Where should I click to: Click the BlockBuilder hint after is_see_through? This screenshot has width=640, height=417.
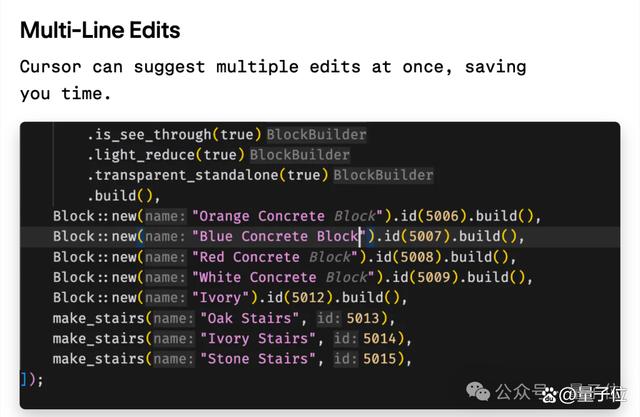tap(316, 134)
